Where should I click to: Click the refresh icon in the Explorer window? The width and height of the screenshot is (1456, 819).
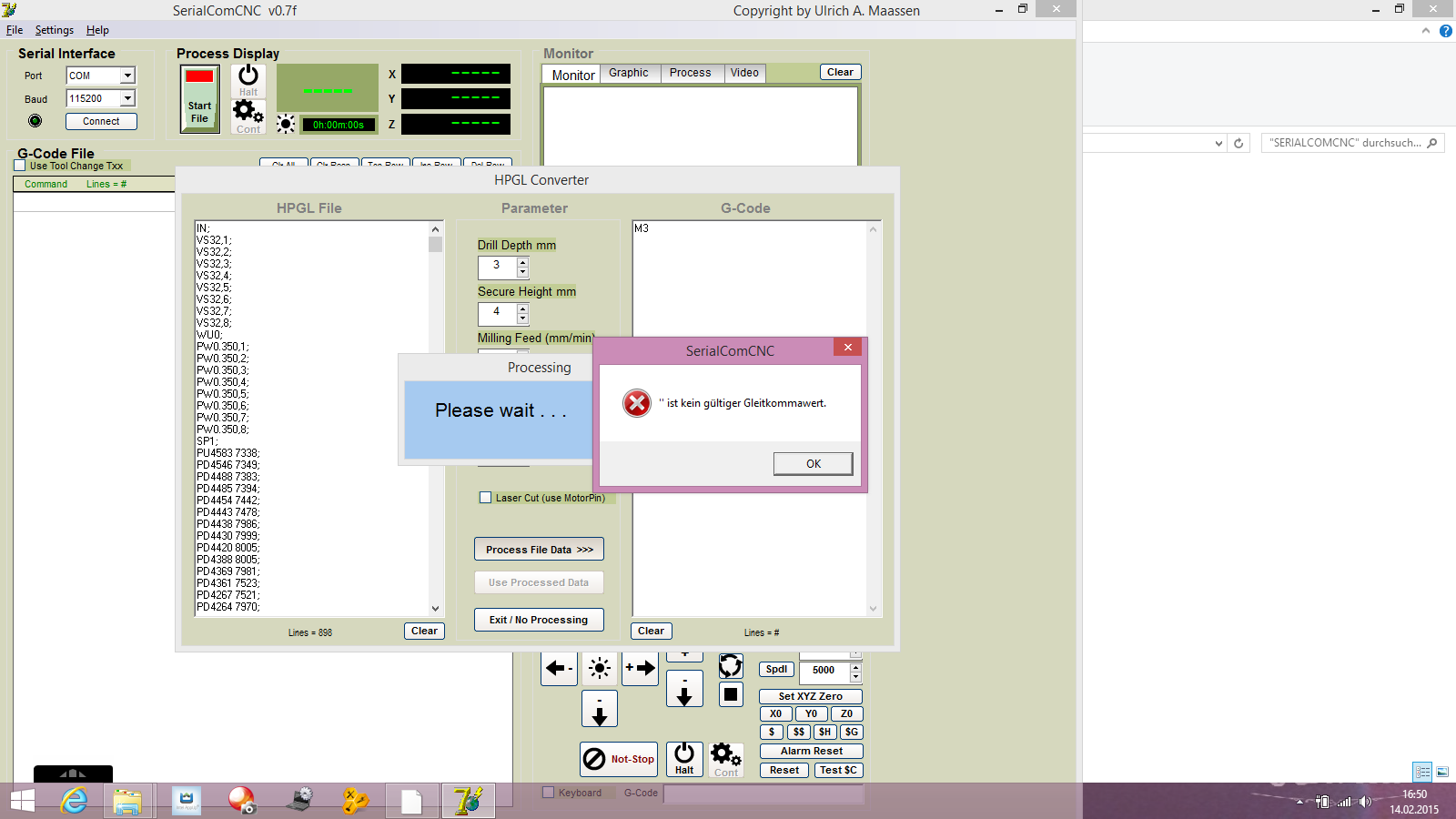1239,143
